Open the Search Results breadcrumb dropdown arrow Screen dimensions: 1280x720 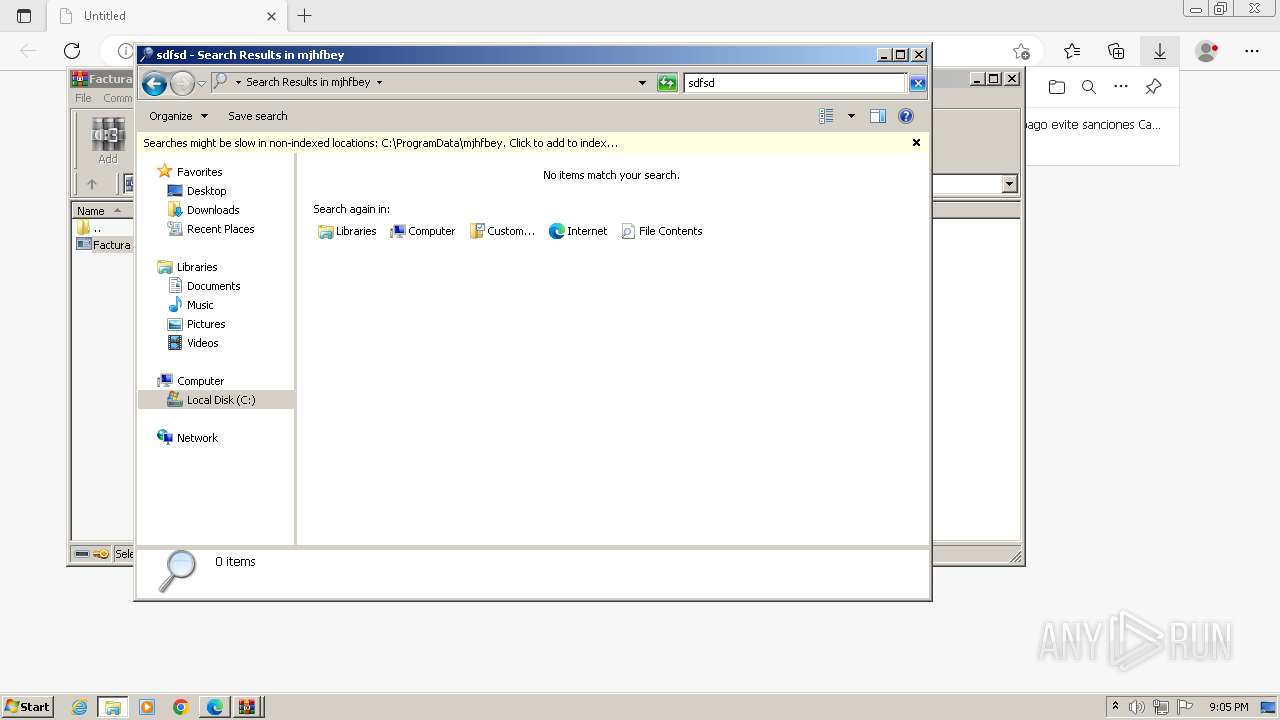pyautogui.click(x=379, y=83)
